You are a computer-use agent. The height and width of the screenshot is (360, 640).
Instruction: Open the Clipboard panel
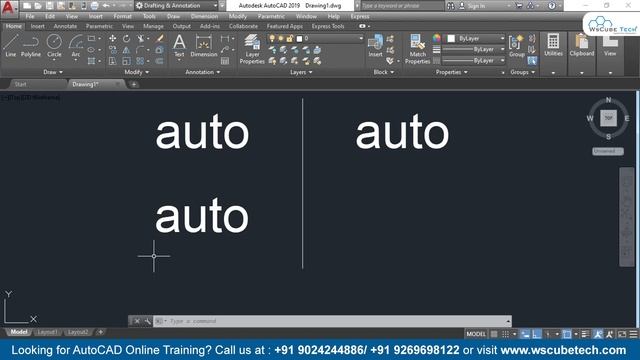(x=582, y=45)
